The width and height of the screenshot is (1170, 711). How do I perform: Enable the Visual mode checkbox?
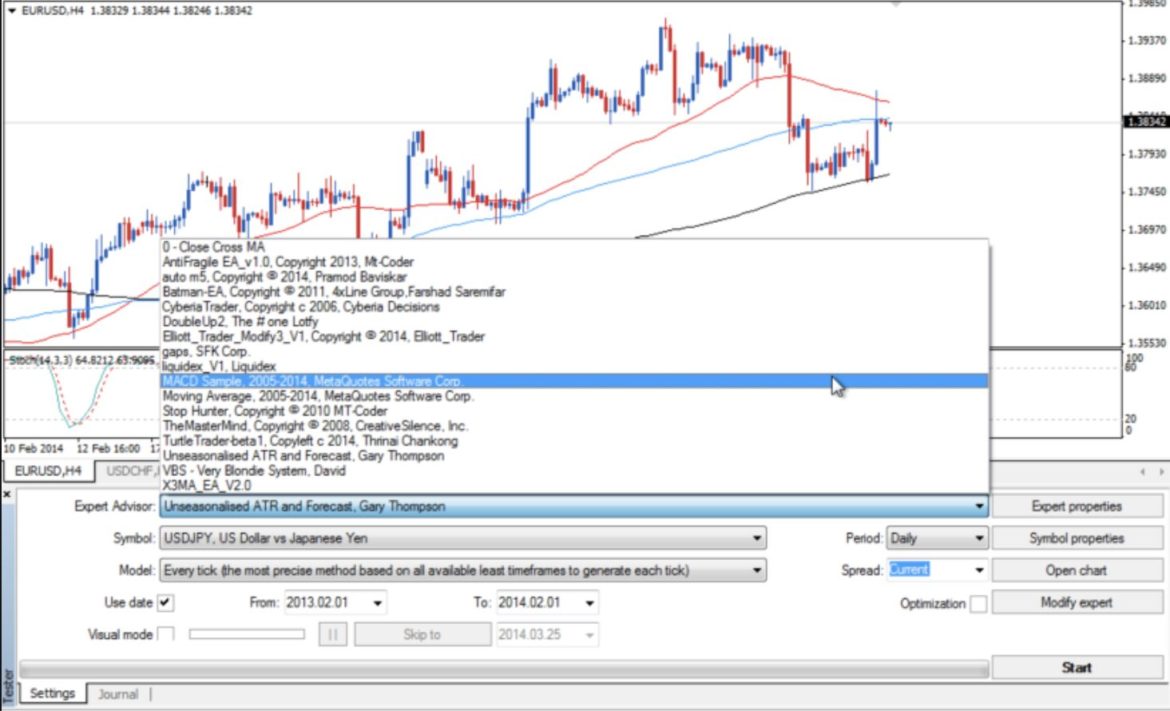click(x=166, y=633)
